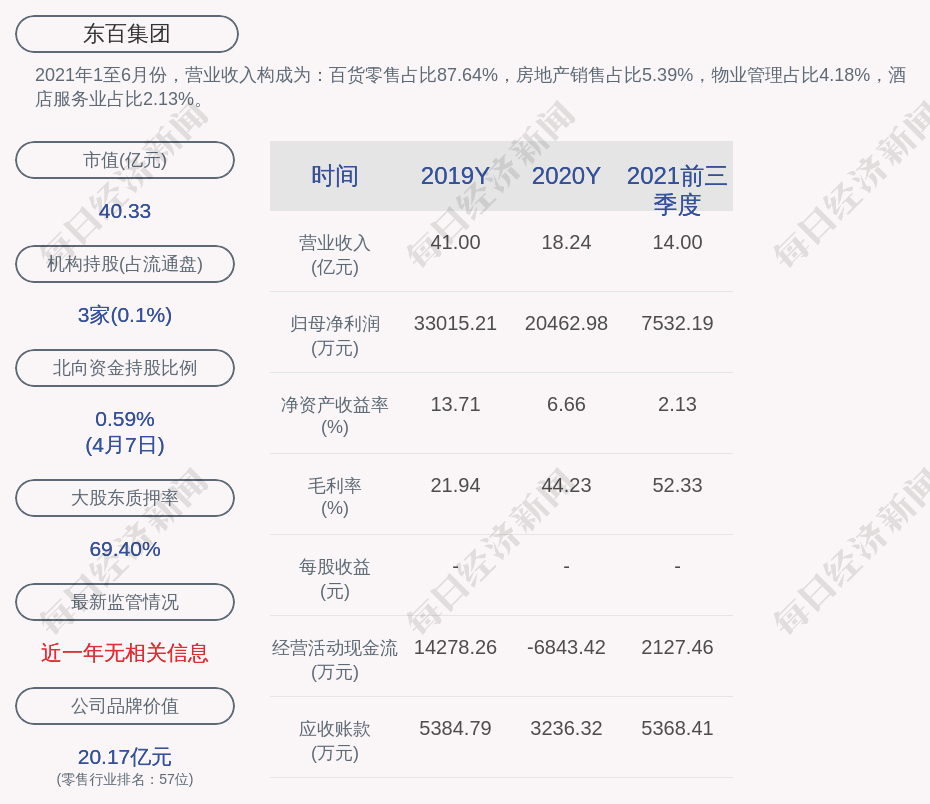
Task: Click cash flow cell -6843.42
Action: click(566, 647)
